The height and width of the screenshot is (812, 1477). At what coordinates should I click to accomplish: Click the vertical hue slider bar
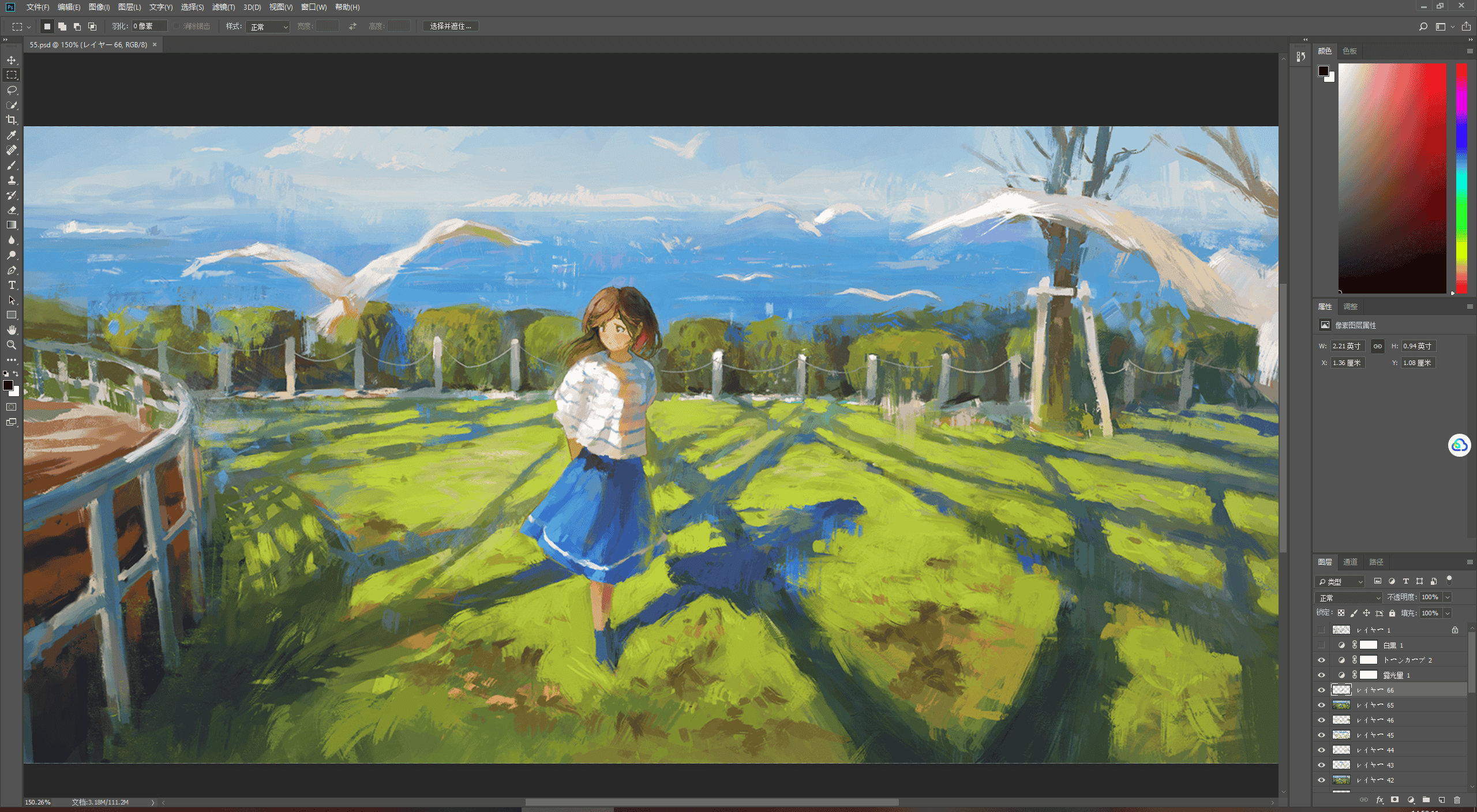coord(1462,178)
